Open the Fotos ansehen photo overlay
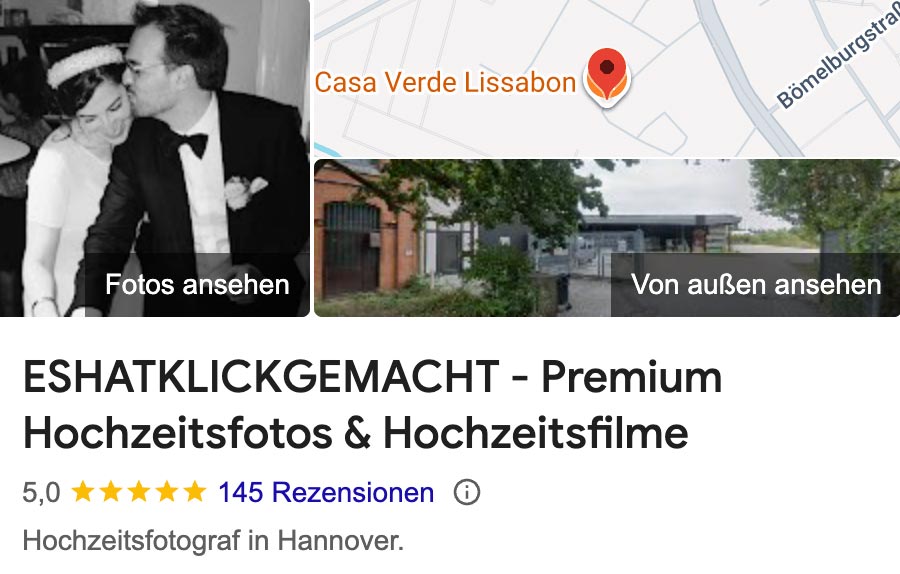Image resolution: width=900 pixels, height=574 pixels. pyautogui.click(x=197, y=285)
